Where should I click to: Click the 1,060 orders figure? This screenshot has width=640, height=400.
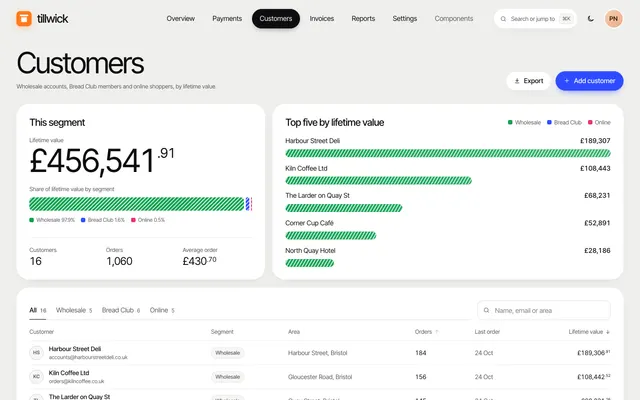click(x=119, y=261)
